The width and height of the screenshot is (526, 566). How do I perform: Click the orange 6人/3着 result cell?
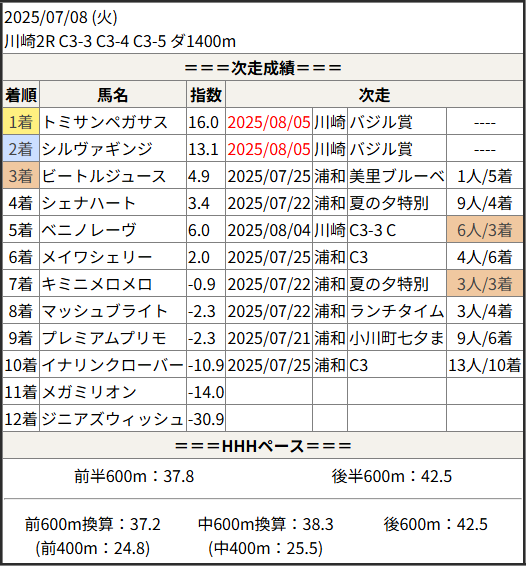pos(485,230)
